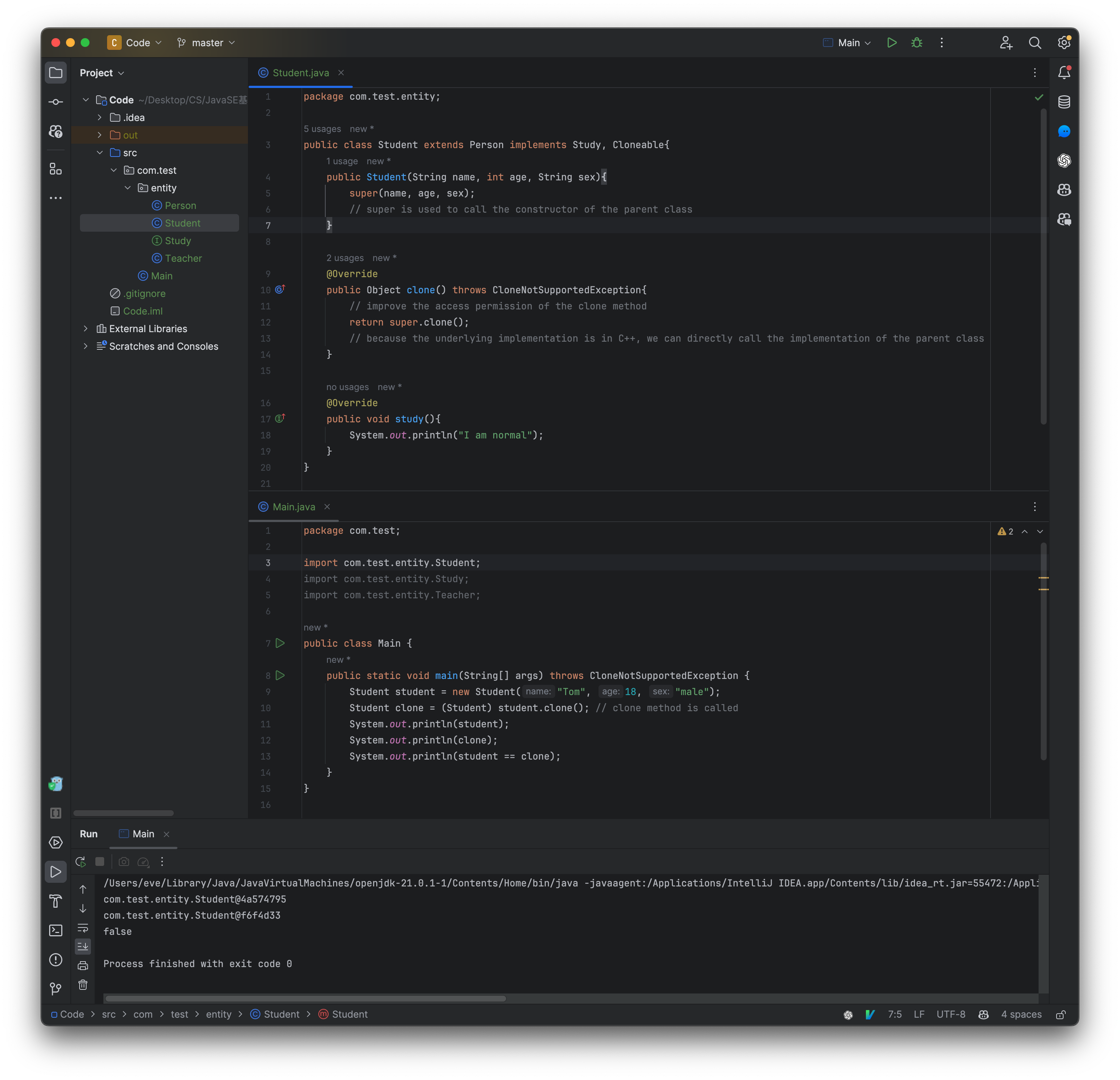
Task: Toggle soft-wrap in the Run console
Action: coord(83,929)
